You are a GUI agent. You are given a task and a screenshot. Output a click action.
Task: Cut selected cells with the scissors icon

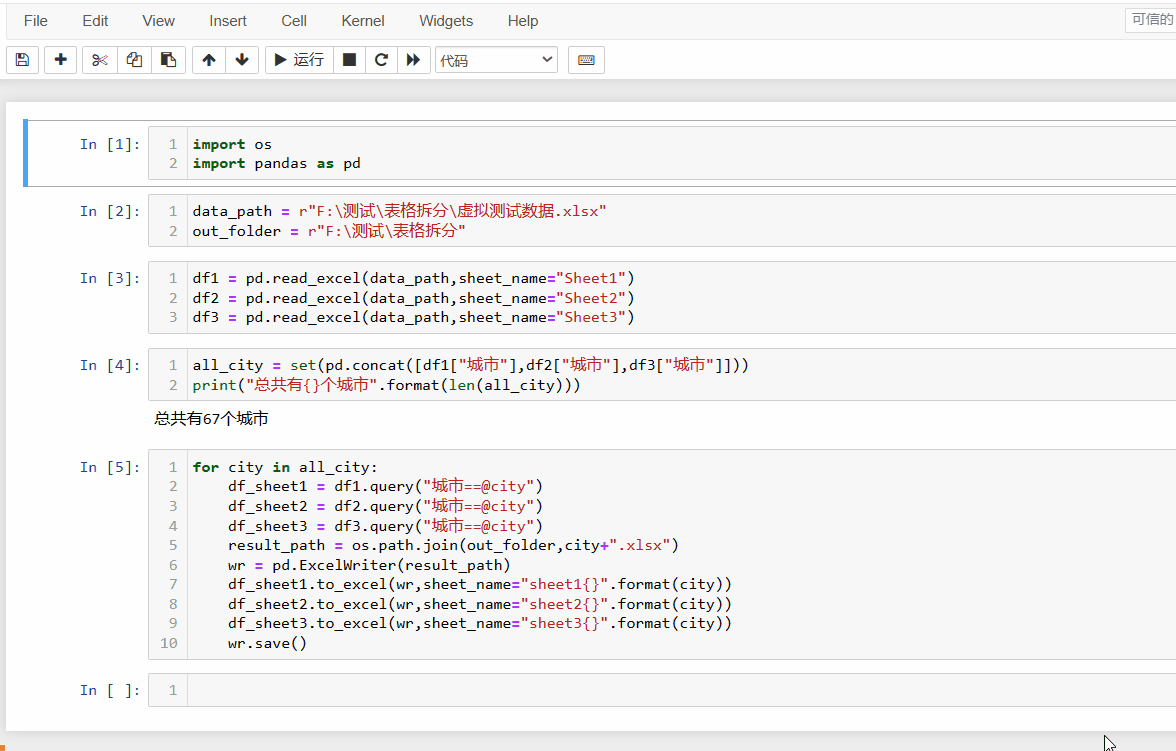click(100, 60)
